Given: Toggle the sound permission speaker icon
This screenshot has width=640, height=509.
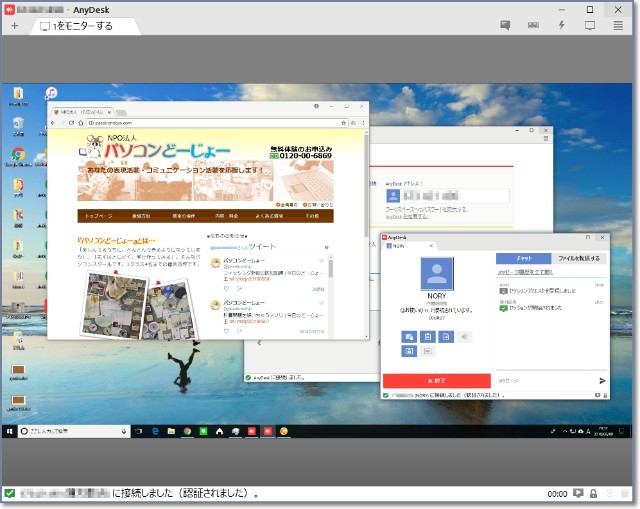Looking at the screenshot, I should 464,337.
